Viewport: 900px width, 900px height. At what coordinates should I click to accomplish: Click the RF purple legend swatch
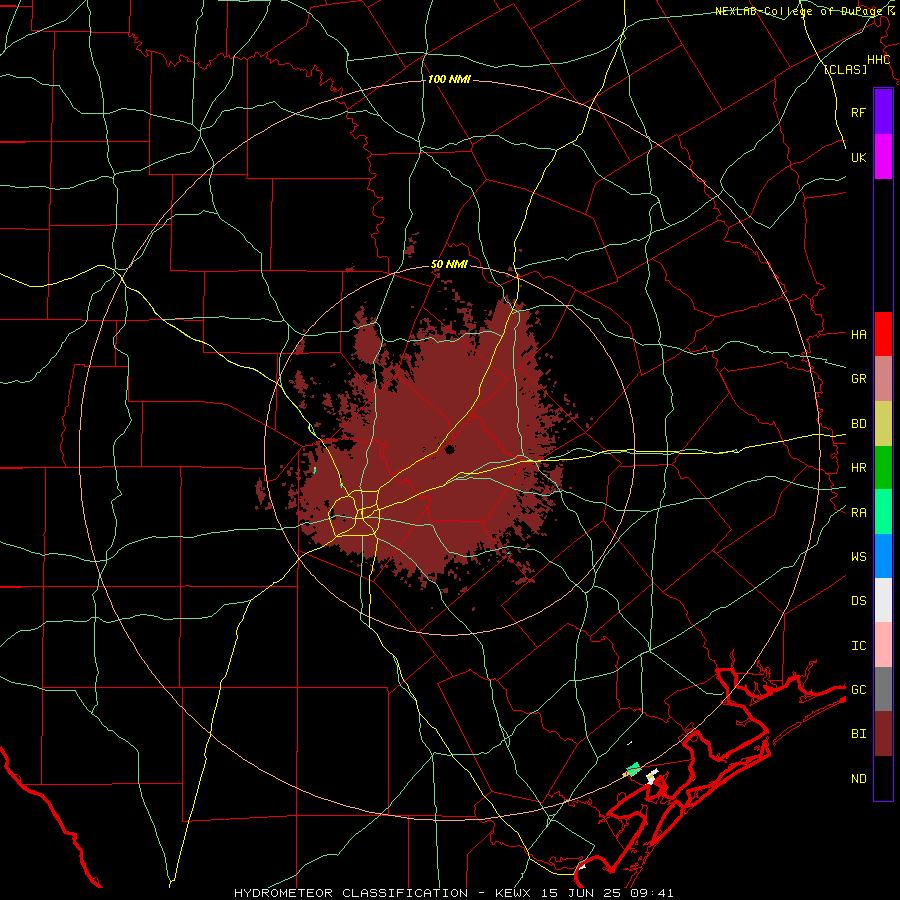[883, 112]
